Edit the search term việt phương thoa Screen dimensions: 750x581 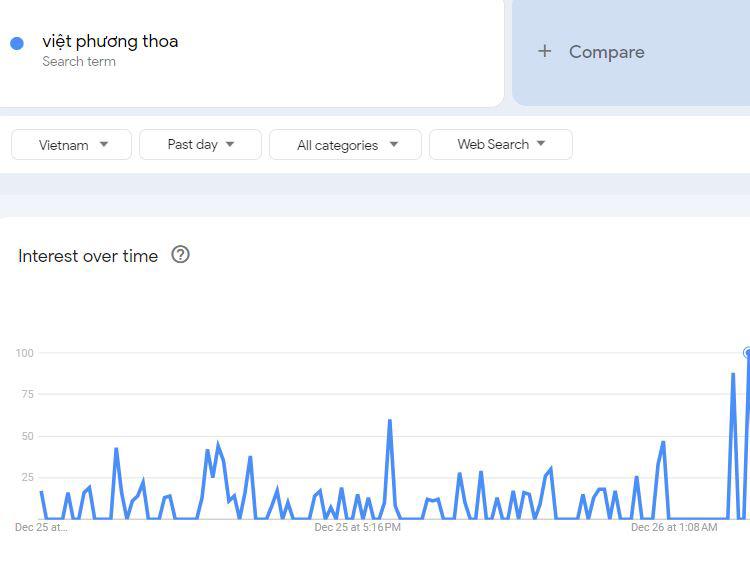110,41
